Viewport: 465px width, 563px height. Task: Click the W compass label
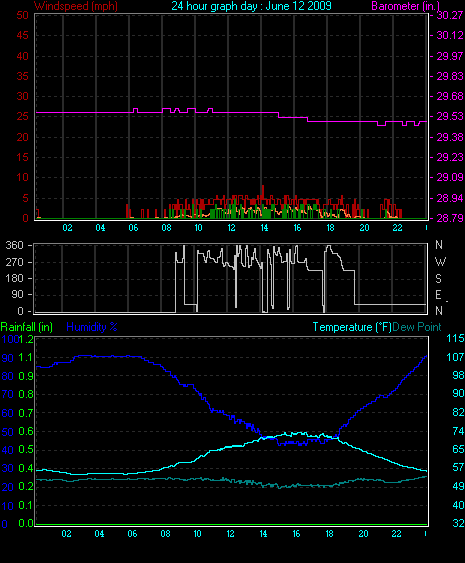click(440, 262)
